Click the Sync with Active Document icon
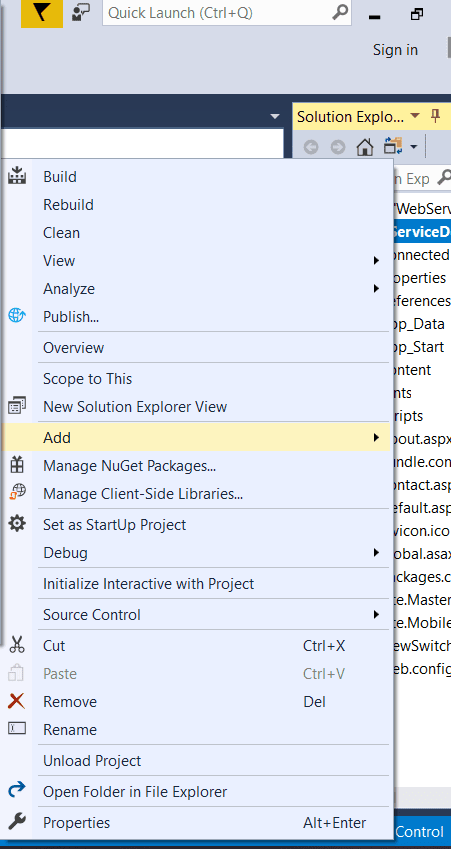This screenshot has height=849, width=451. 393,146
